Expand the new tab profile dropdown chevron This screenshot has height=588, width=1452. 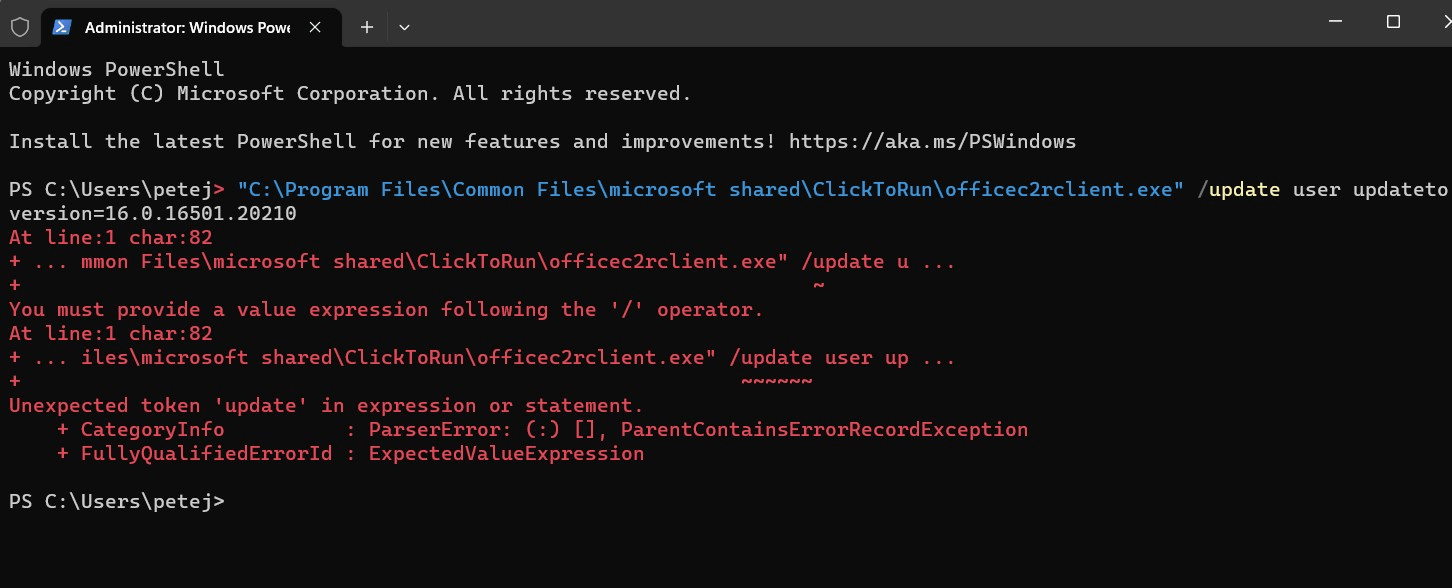(x=404, y=27)
